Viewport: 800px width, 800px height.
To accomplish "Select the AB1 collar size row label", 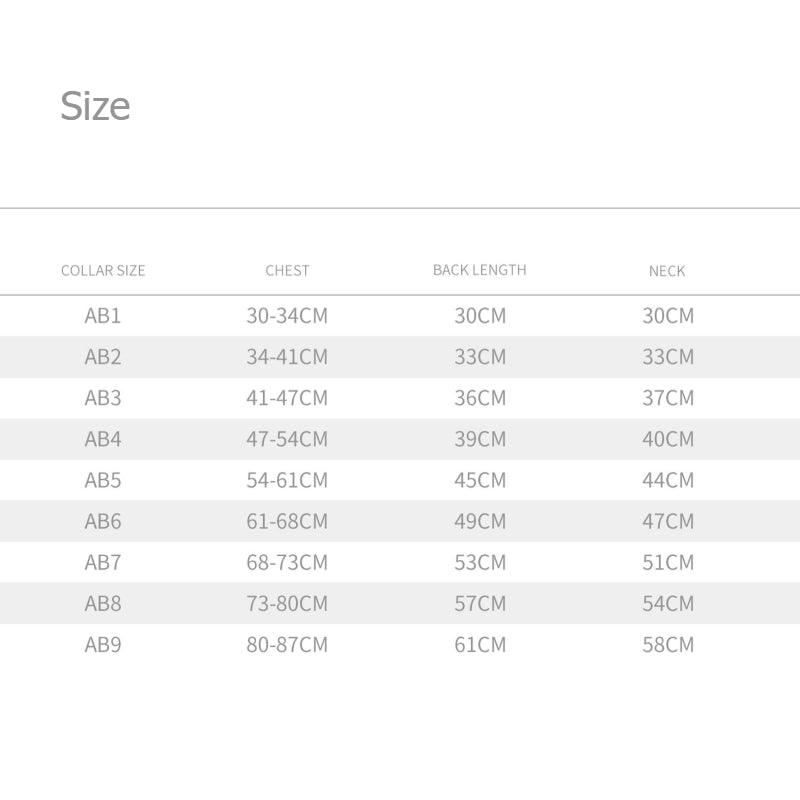I will (103, 316).
